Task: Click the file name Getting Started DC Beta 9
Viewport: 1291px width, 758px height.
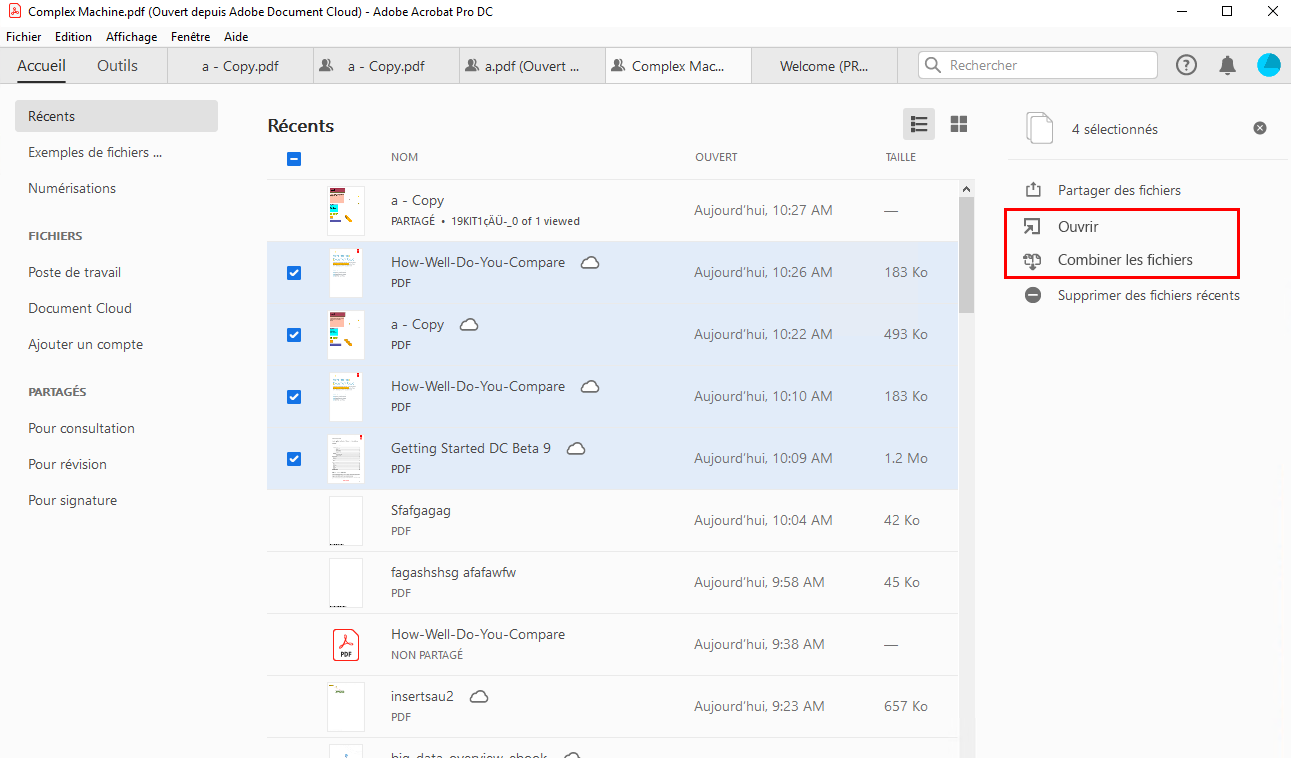Action: (471, 448)
